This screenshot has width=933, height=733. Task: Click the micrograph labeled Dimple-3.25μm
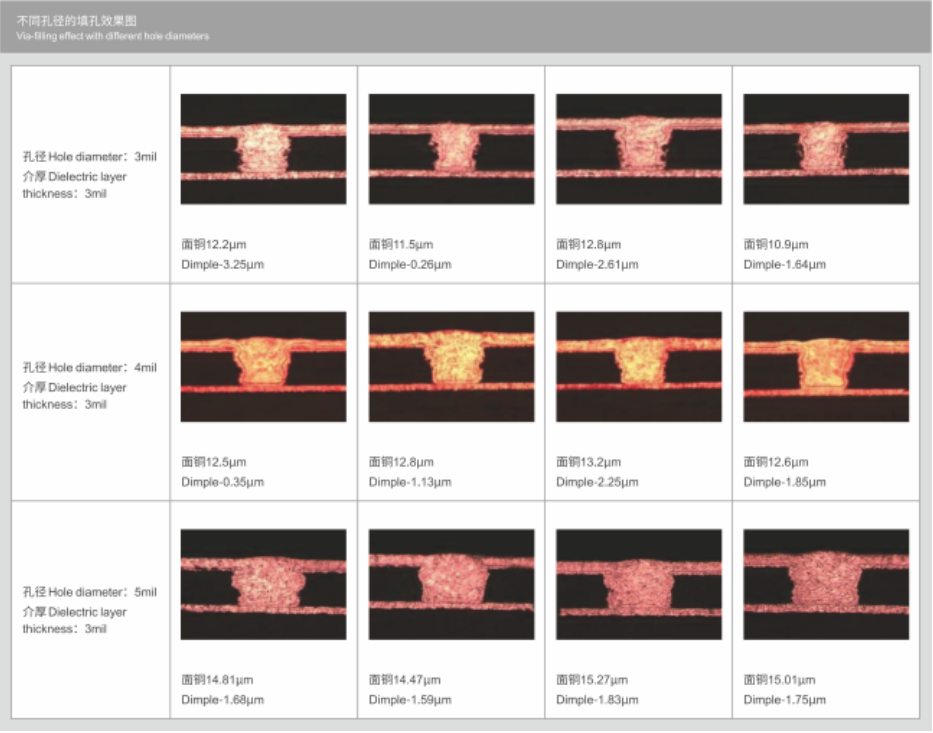(263, 149)
